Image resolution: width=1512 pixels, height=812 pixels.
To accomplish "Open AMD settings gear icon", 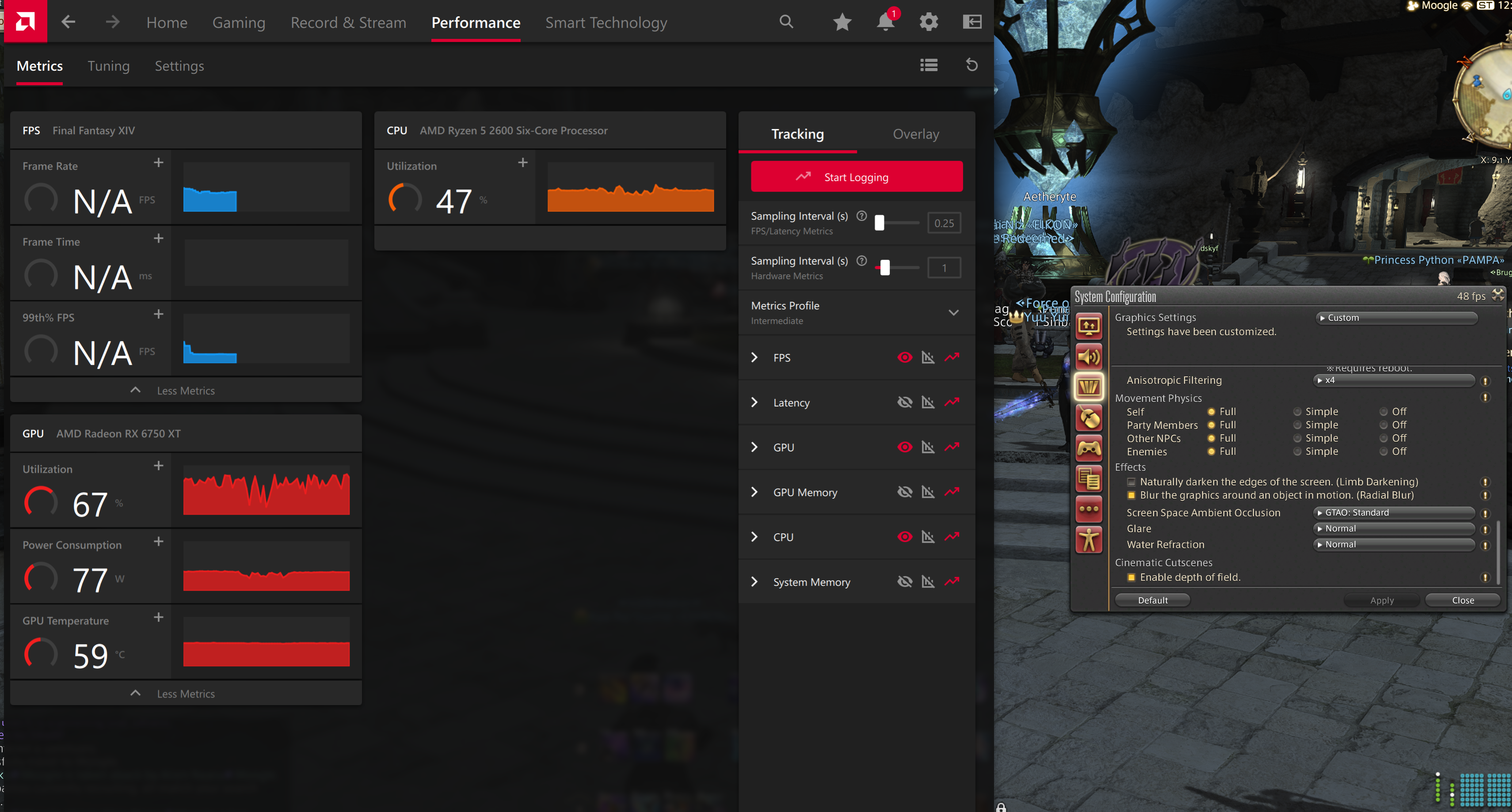I will pyautogui.click(x=929, y=22).
